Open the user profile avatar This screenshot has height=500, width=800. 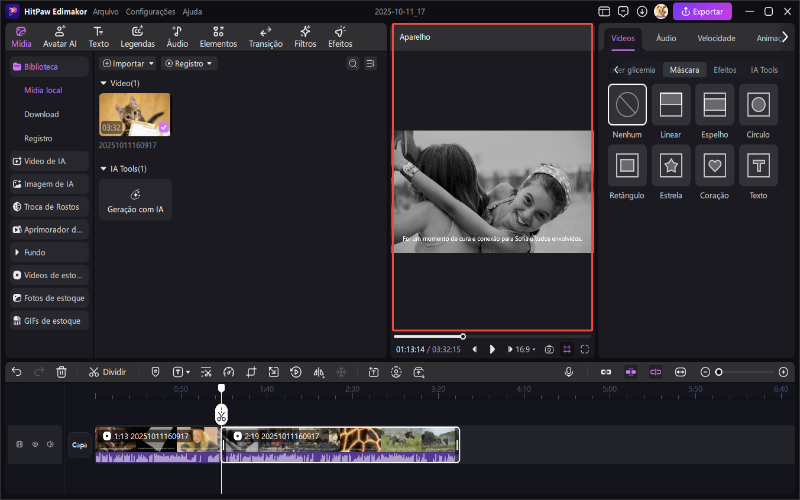point(661,11)
